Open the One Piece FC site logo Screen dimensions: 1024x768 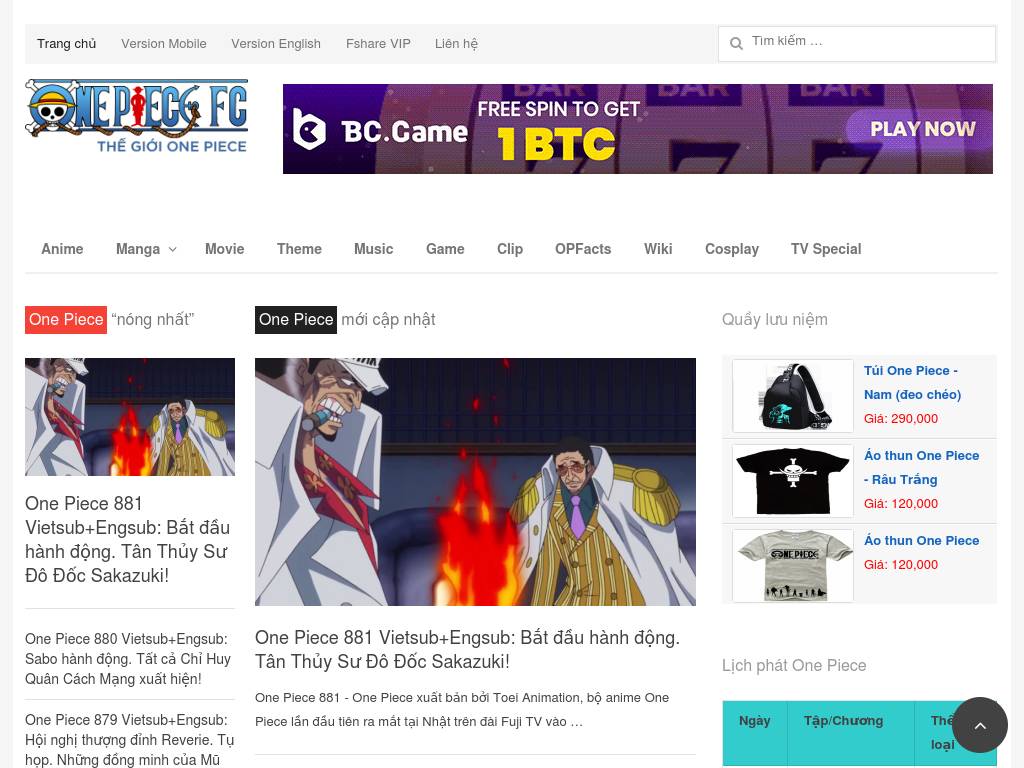(136, 116)
